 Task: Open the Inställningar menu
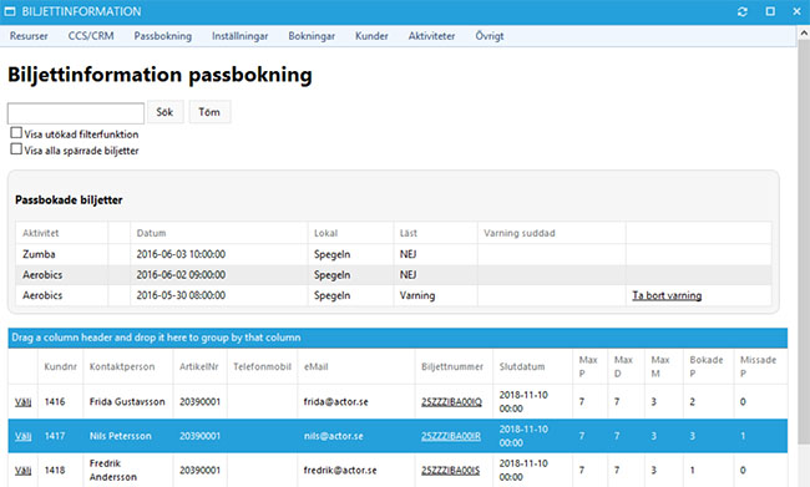pos(240,36)
